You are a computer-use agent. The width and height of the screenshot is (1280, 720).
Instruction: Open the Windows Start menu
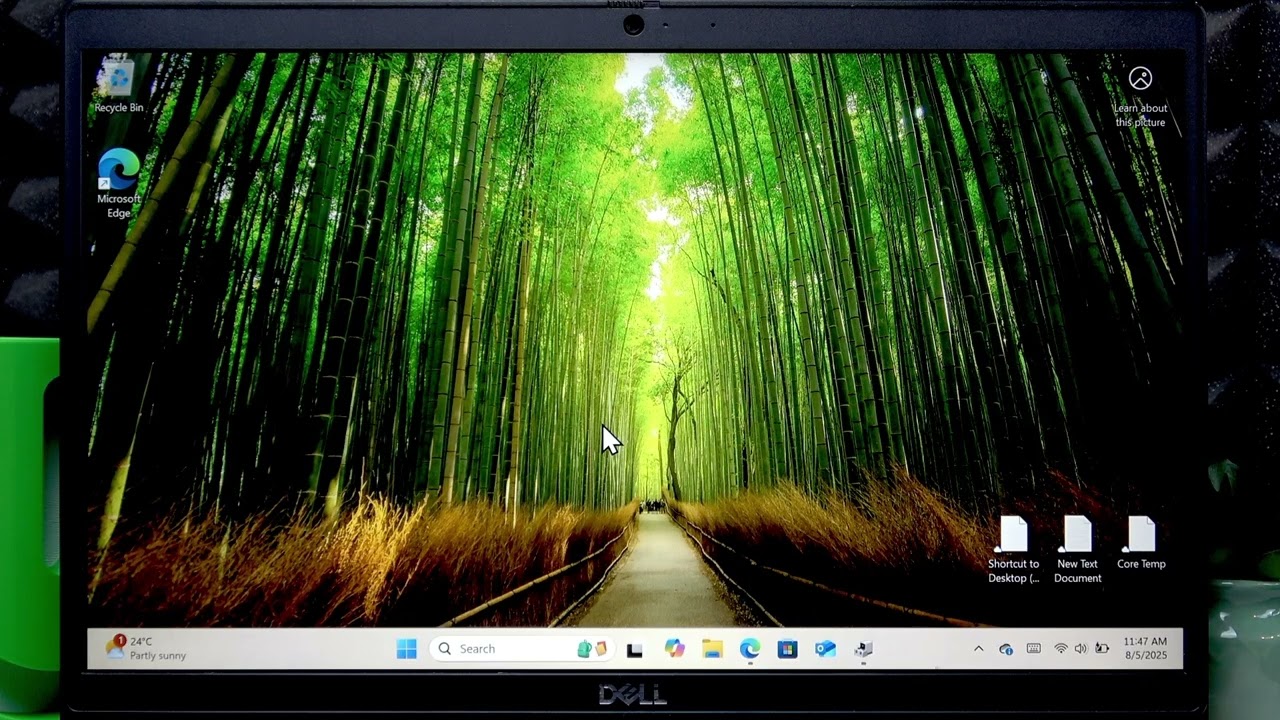406,649
